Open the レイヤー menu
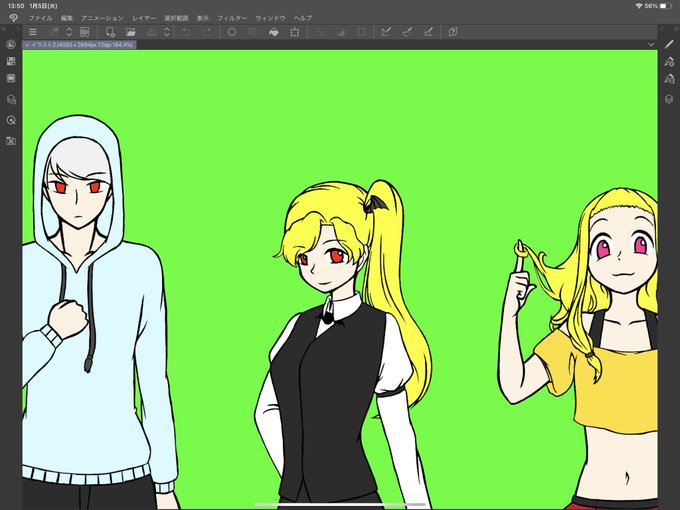This screenshot has width=680, height=510. 144,18
